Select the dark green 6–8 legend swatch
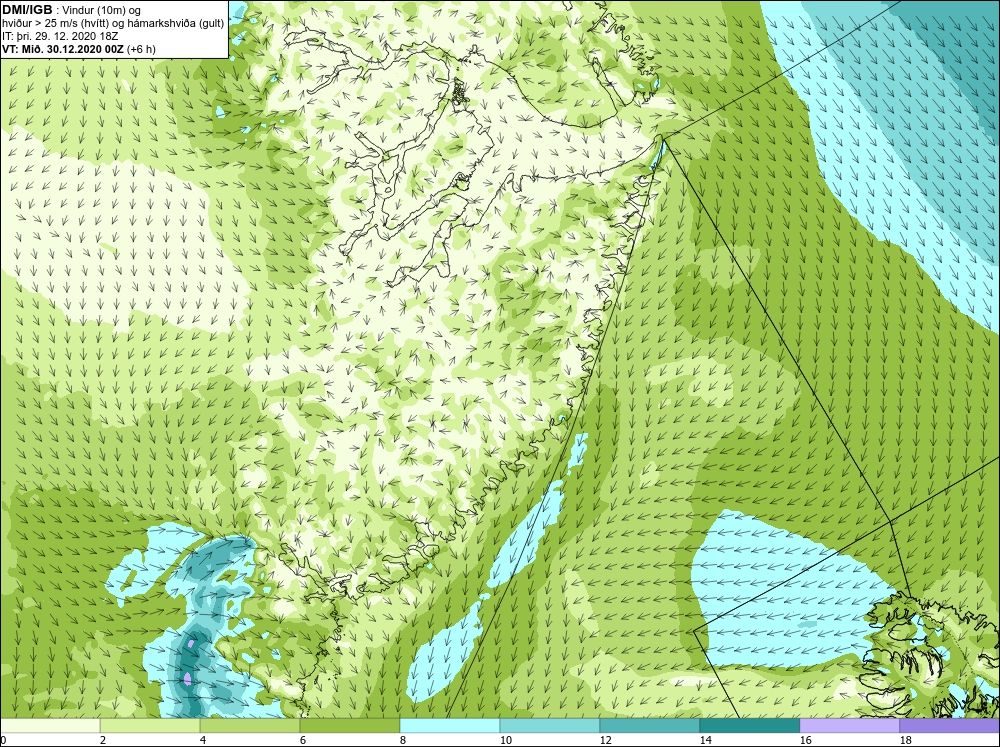This screenshot has width=1000, height=747. tap(350, 726)
